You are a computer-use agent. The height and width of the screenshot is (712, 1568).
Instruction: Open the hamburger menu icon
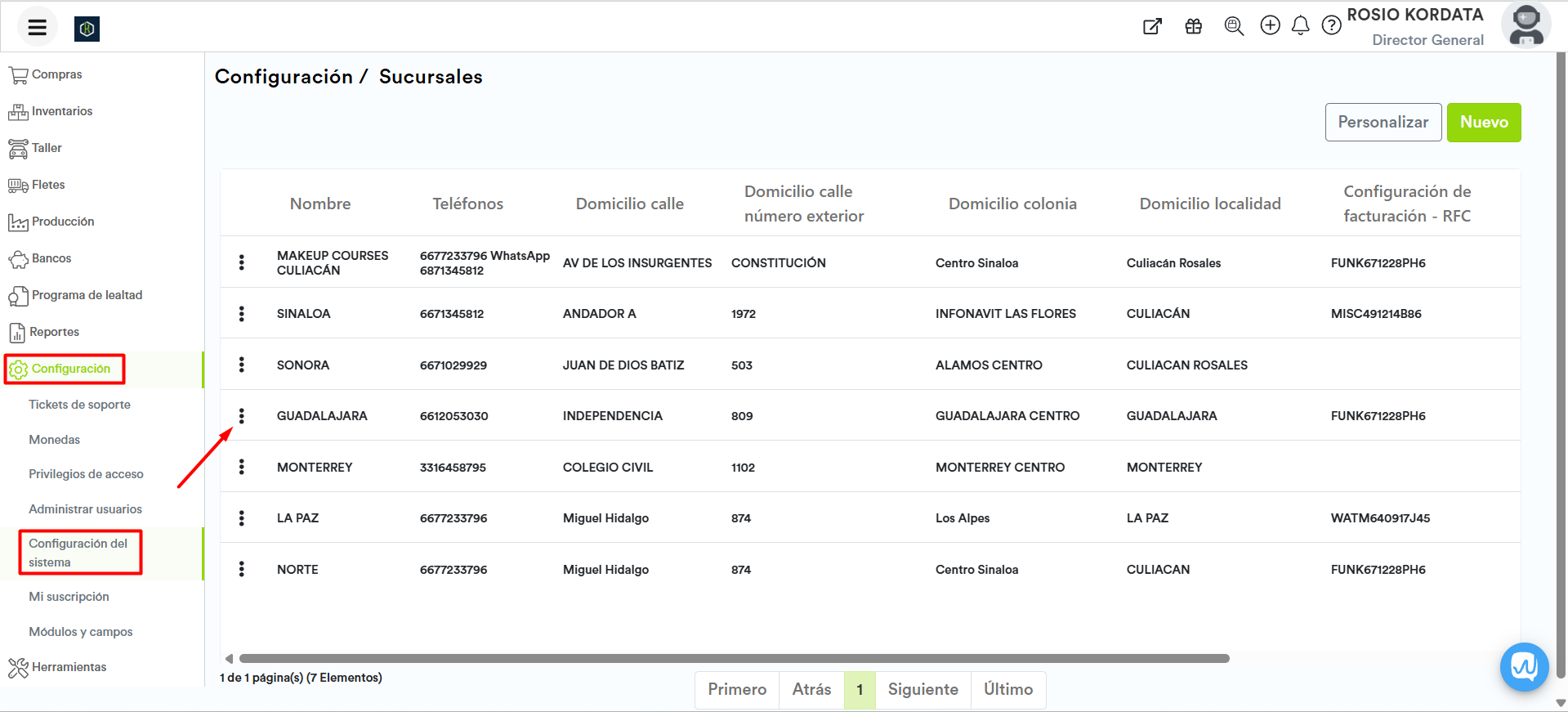[x=37, y=28]
